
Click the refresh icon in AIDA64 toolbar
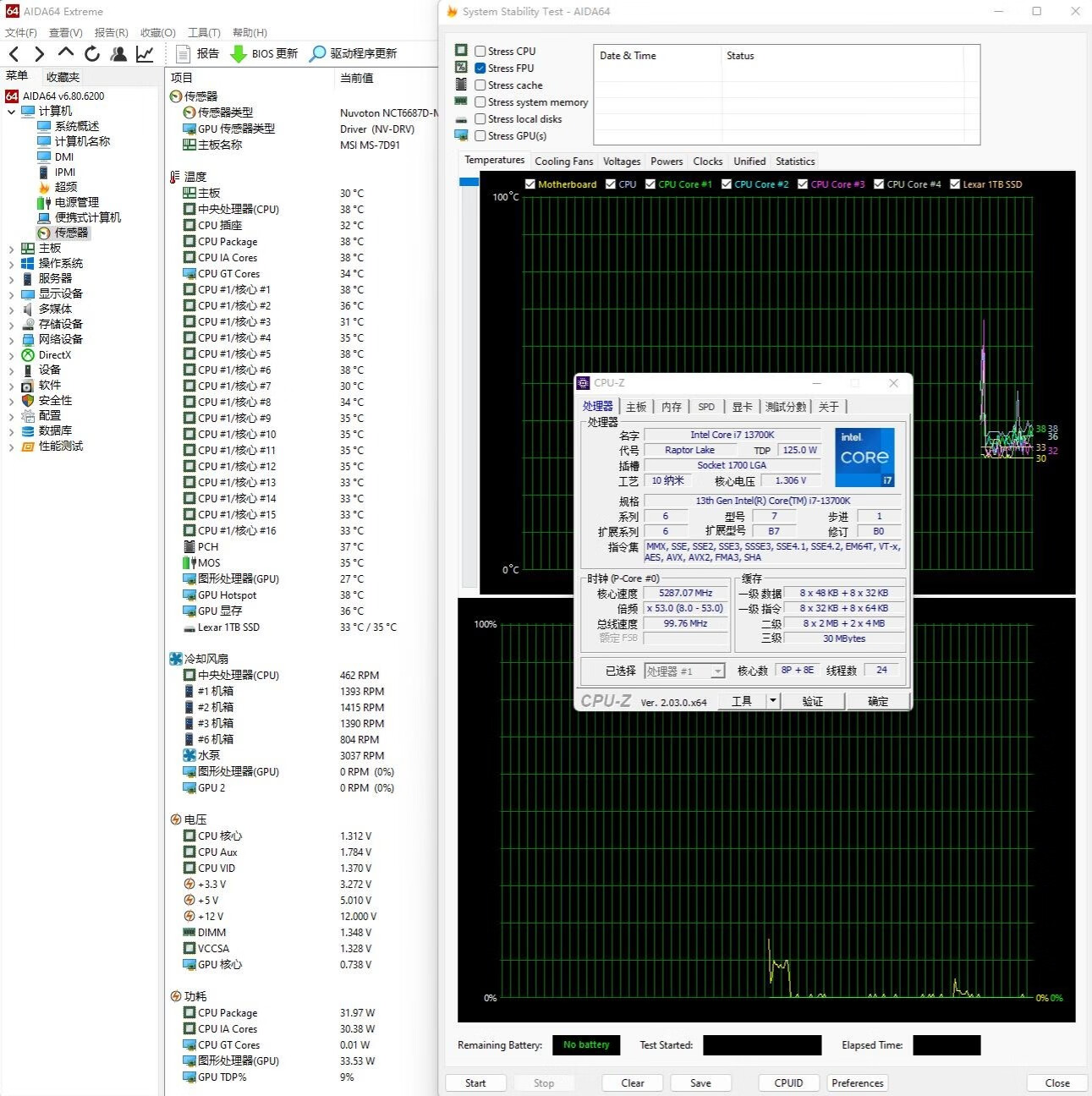92,54
